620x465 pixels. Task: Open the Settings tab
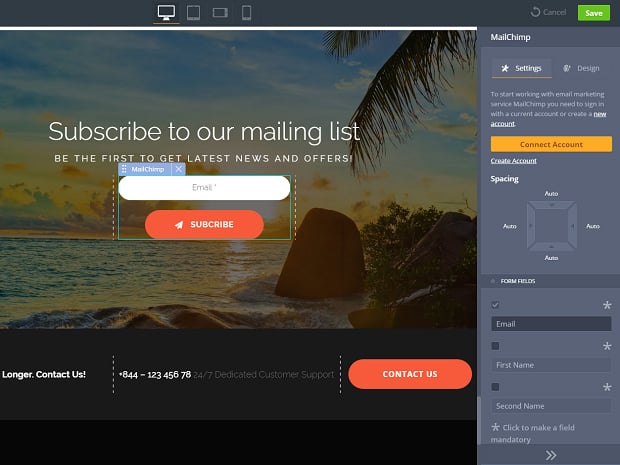[521, 68]
